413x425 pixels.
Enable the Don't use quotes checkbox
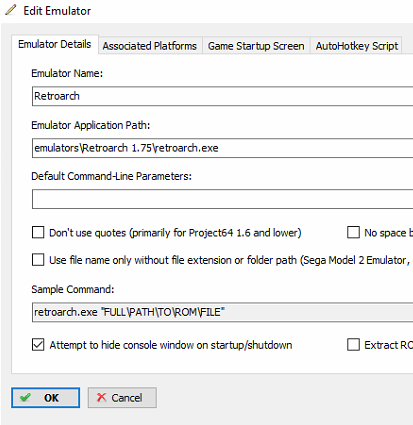(38, 232)
